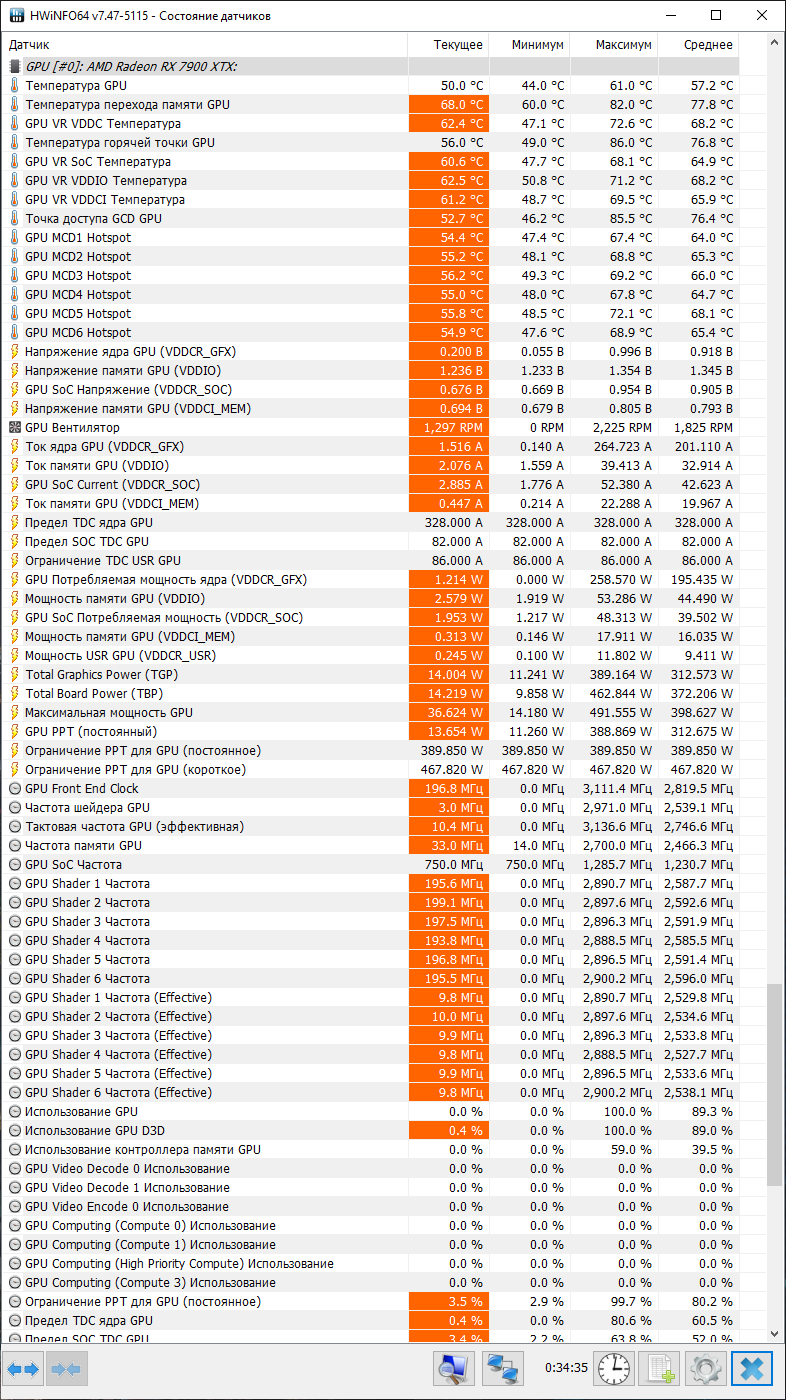The height and width of the screenshot is (1400, 786).
Task: Click thermometer icon beside GPU MCD1 Hotspot
Action: 15,238
